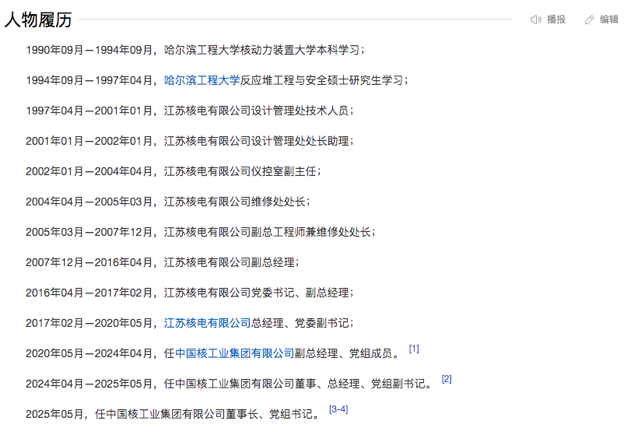Click the text 副总经理、党组成员
638x432 pixels.
[x=343, y=353]
